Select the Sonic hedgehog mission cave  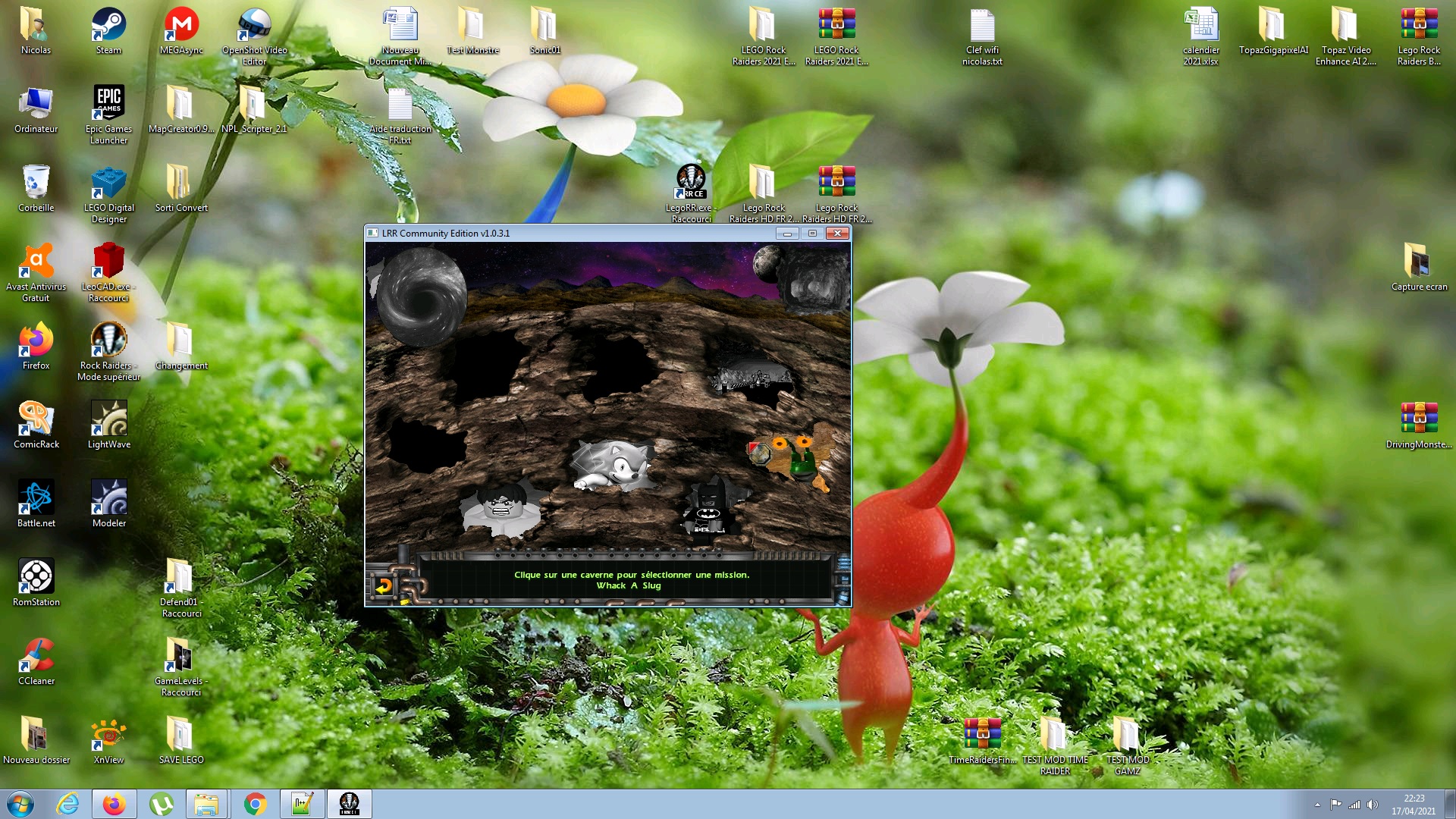pyautogui.click(x=615, y=465)
